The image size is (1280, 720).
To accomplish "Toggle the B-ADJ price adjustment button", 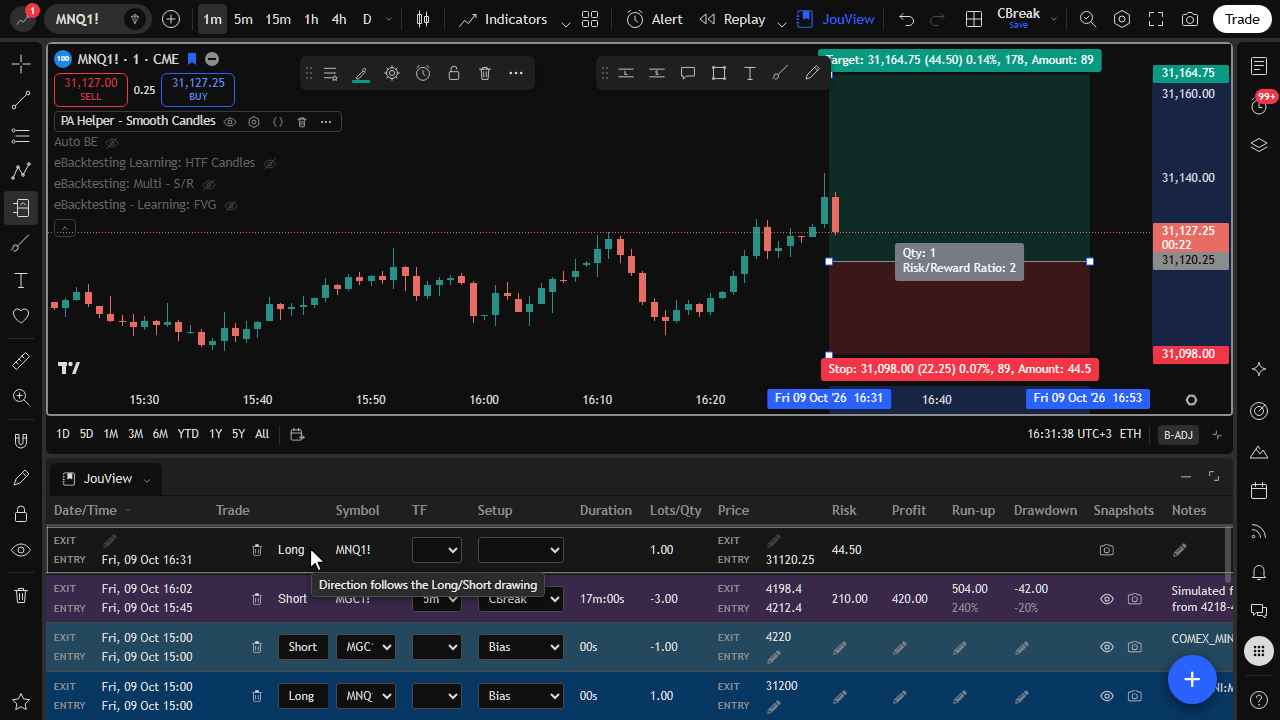I will tap(1178, 434).
